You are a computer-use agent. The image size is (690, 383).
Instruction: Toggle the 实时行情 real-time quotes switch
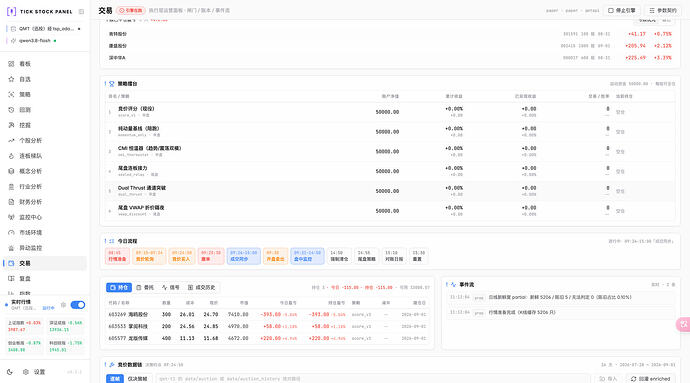click(77, 305)
